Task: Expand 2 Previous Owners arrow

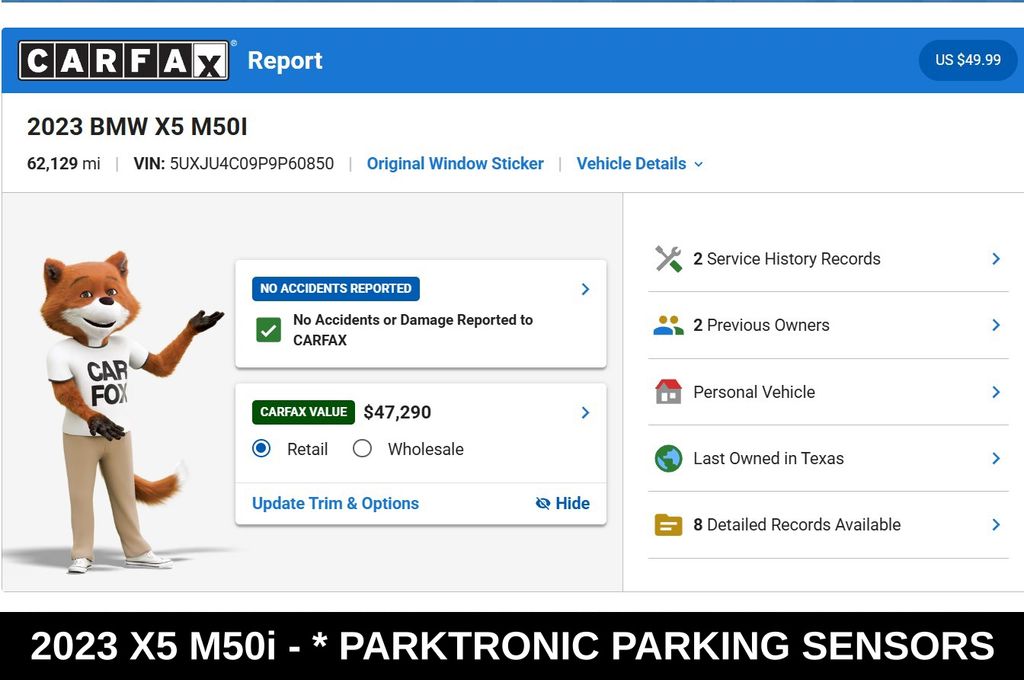Action: [996, 325]
